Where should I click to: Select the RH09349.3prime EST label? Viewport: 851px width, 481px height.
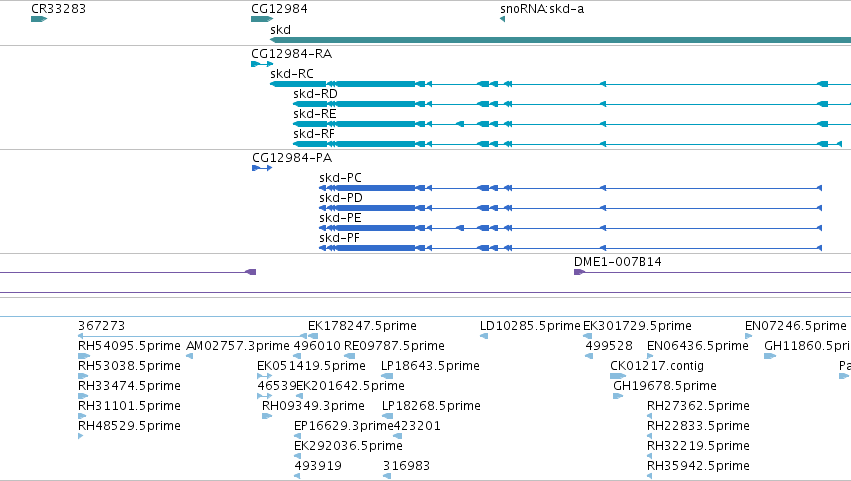313,406
